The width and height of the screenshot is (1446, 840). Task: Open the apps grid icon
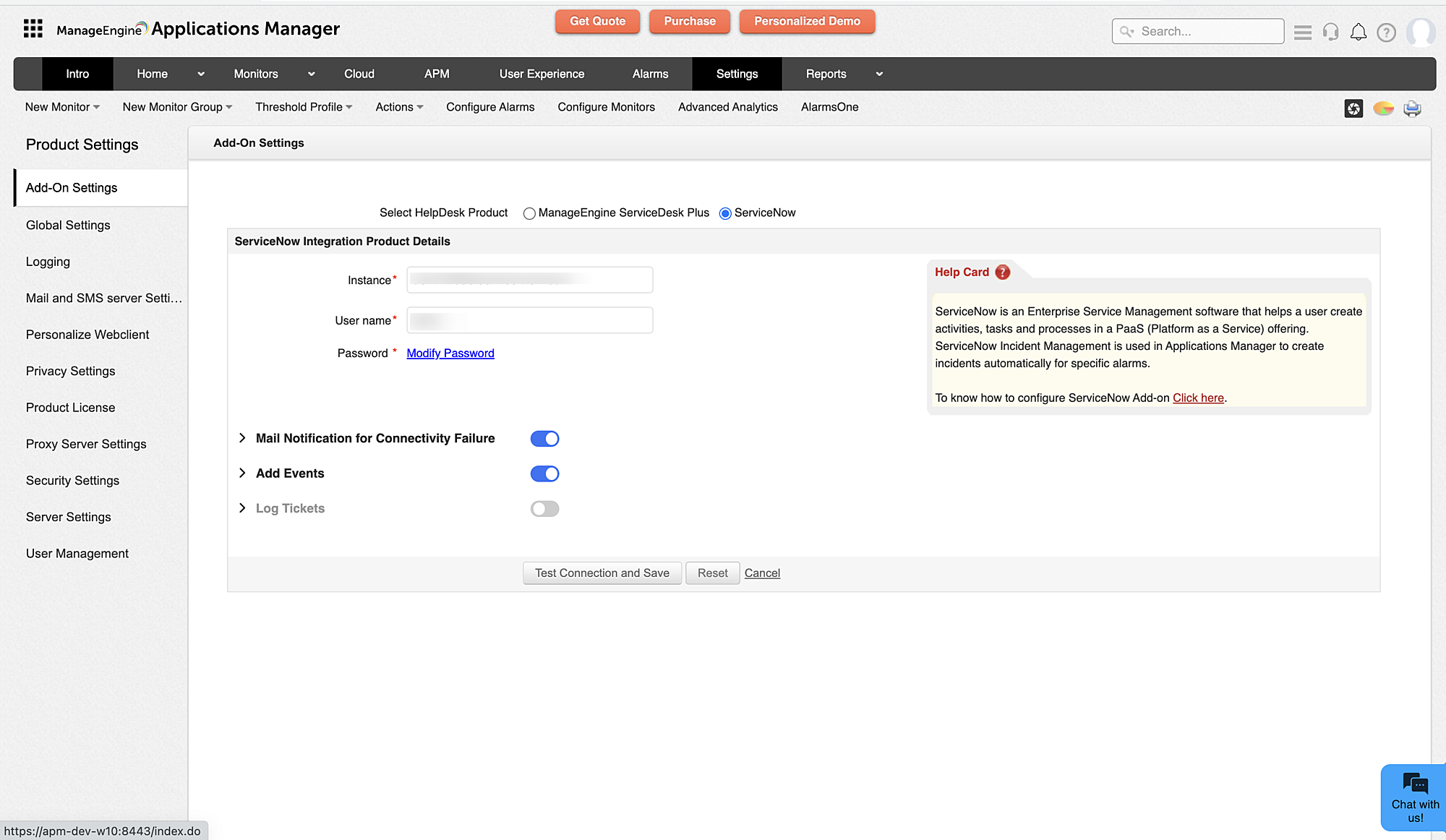point(33,29)
